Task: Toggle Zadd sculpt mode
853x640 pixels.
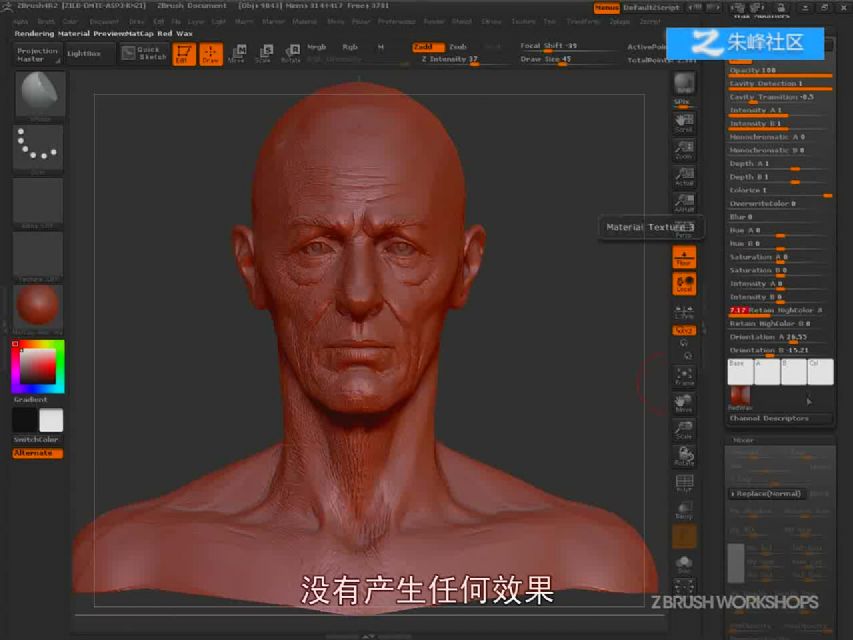Action: pyautogui.click(x=428, y=47)
